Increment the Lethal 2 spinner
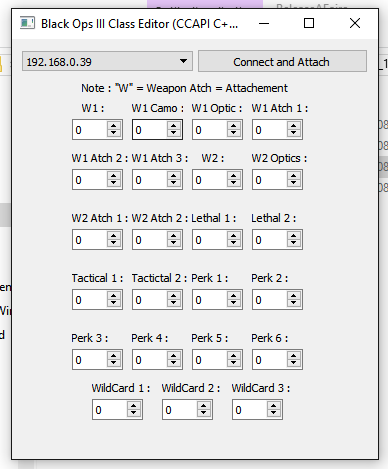The width and height of the screenshot is (388, 469). [x=294, y=236]
